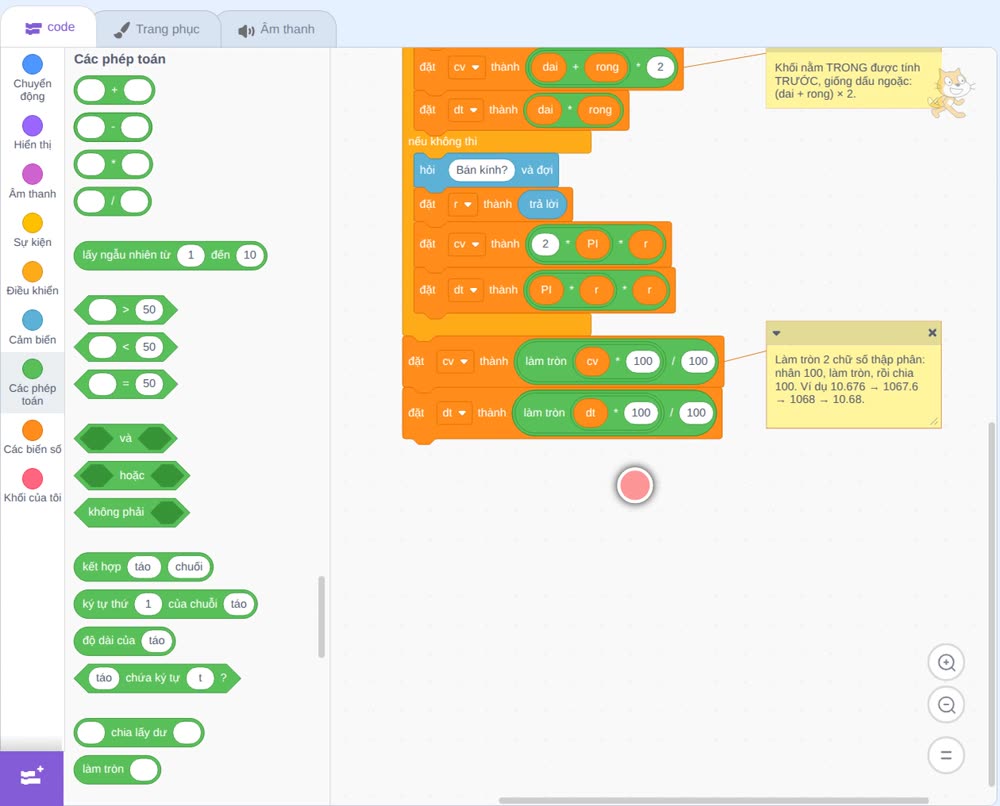Open dt dropdown in the dai * rong row
This screenshot has width=1000, height=806.
[466, 110]
